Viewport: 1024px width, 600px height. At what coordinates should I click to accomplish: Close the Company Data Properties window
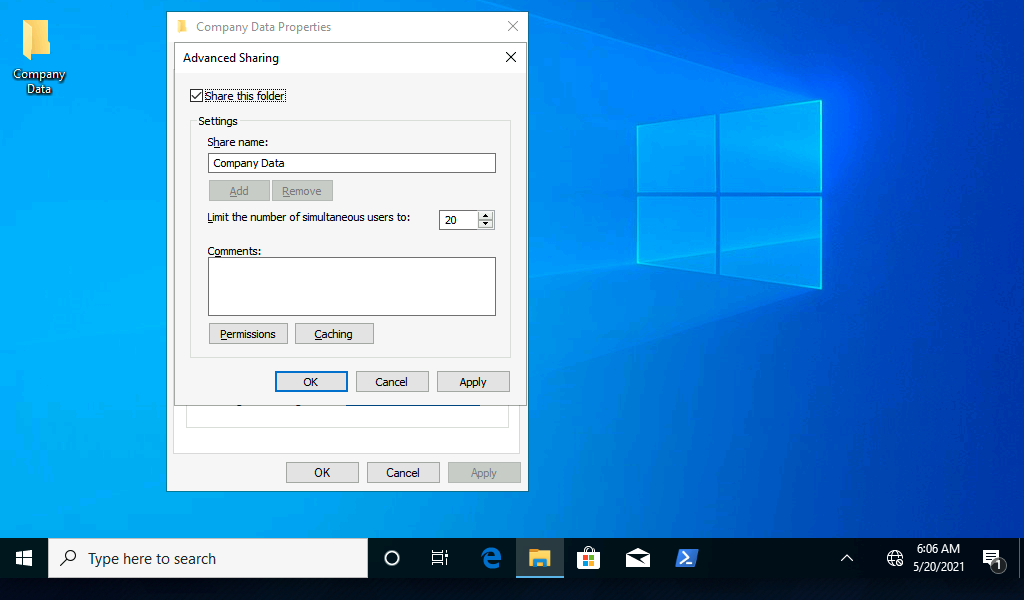[513, 26]
